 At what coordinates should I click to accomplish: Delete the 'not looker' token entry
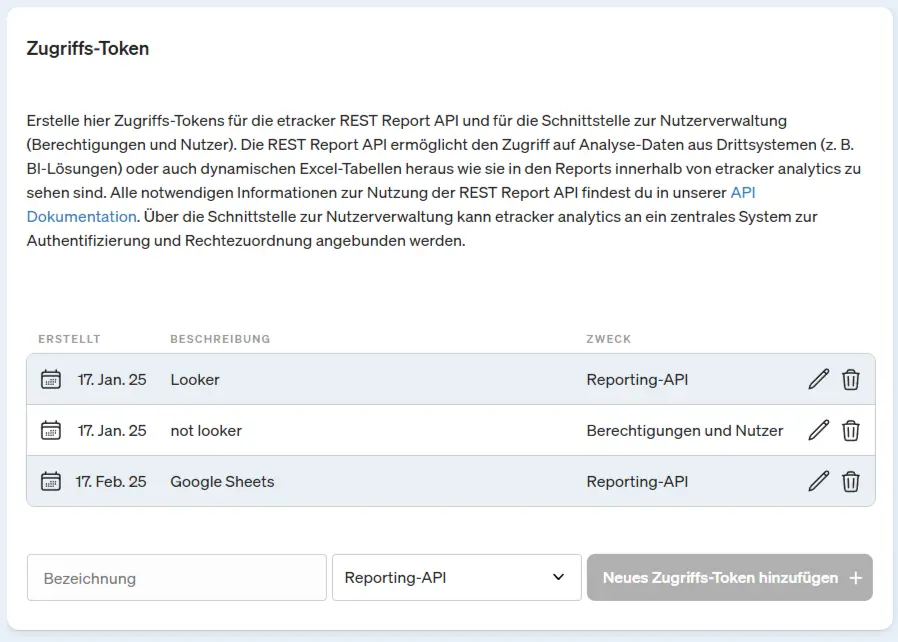pyautogui.click(x=850, y=430)
